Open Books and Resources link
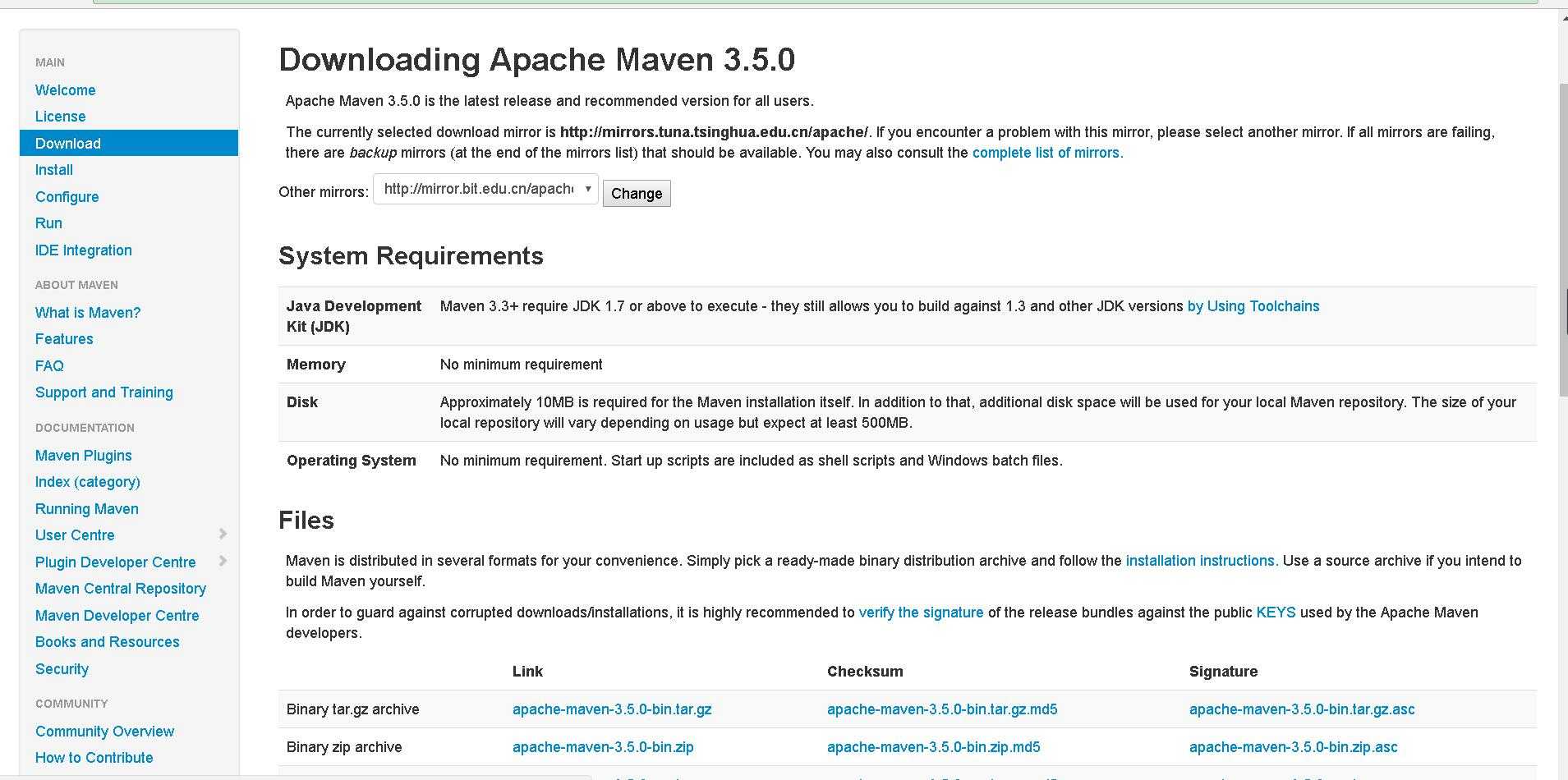Viewport: 1568px width, 780px height. pyautogui.click(x=107, y=642)
